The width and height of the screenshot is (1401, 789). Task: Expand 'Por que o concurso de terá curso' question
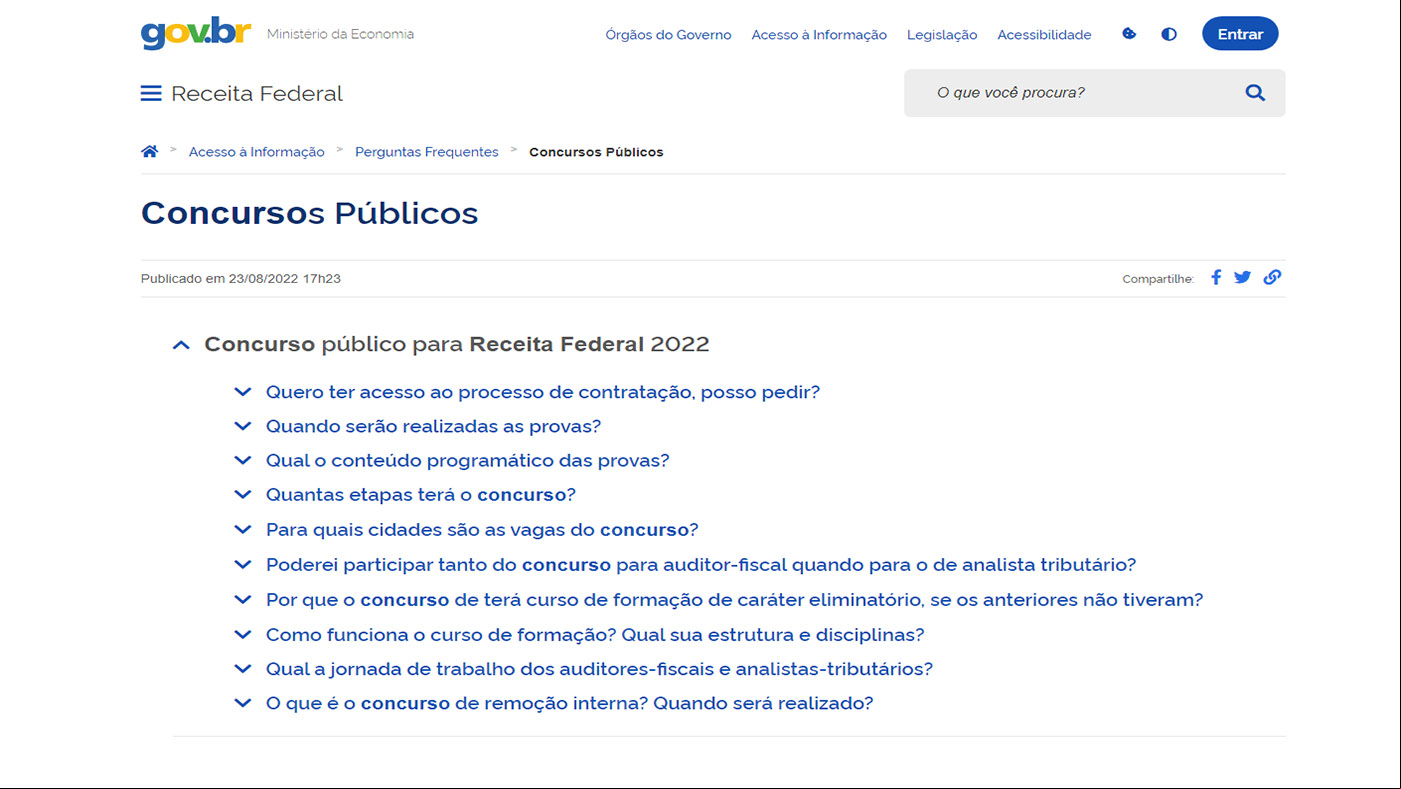pos(718,600)
